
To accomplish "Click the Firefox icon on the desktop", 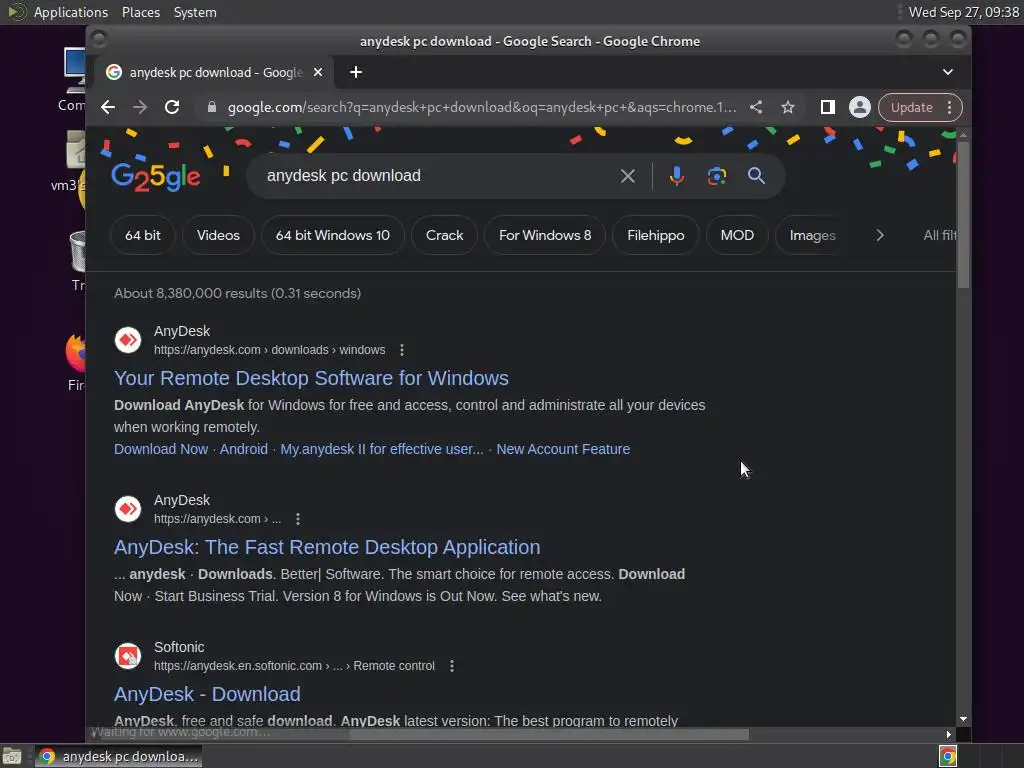I will pyautogui.click(x=76, y=353).
